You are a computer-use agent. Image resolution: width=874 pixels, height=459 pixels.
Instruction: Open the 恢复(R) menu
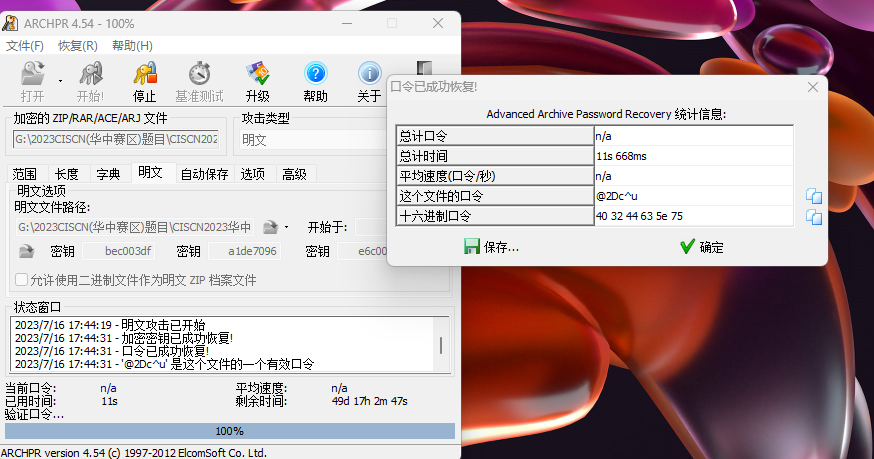[x=77, y=46]
